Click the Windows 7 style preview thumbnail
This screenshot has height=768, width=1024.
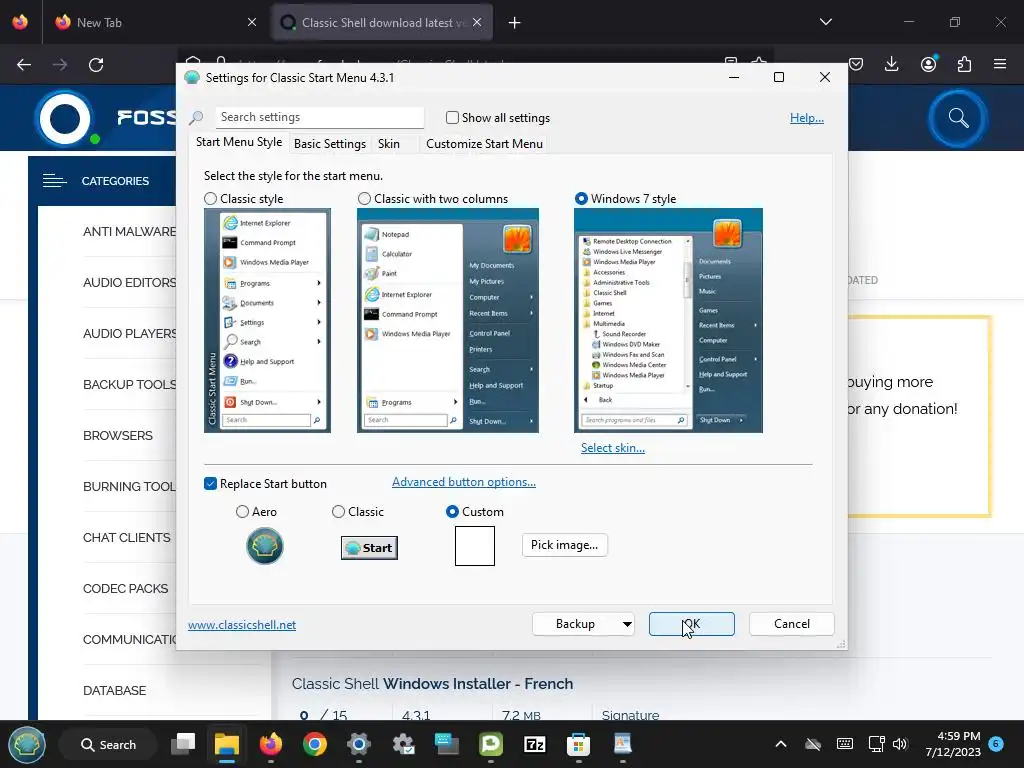(x=668, y=320)
